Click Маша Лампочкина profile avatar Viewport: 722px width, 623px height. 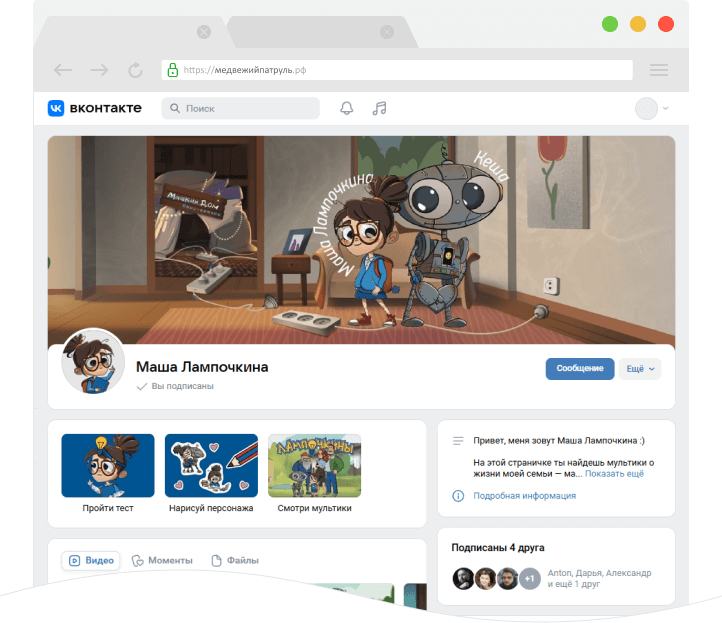(93, 361)
